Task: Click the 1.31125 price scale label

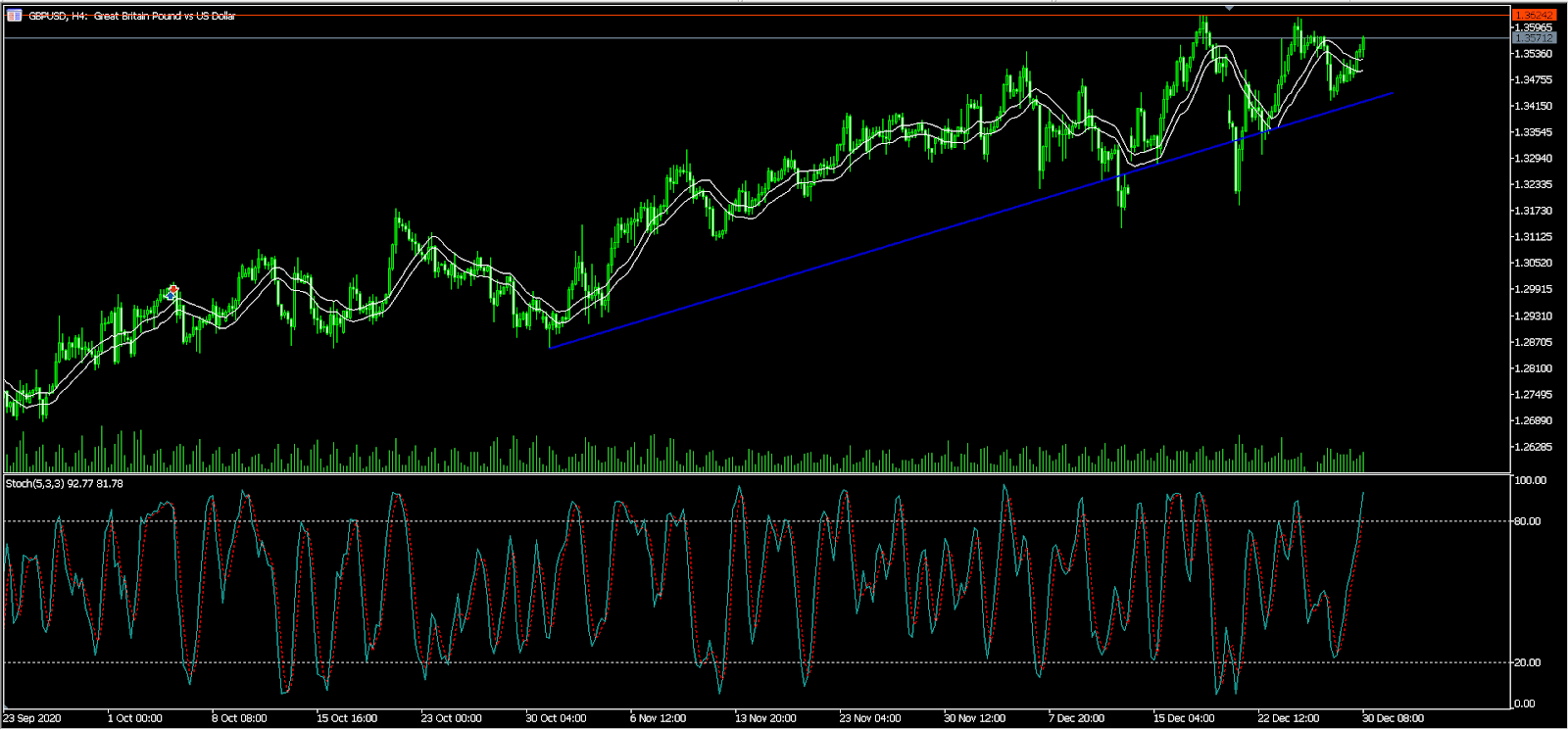Action: (1533, 237)
